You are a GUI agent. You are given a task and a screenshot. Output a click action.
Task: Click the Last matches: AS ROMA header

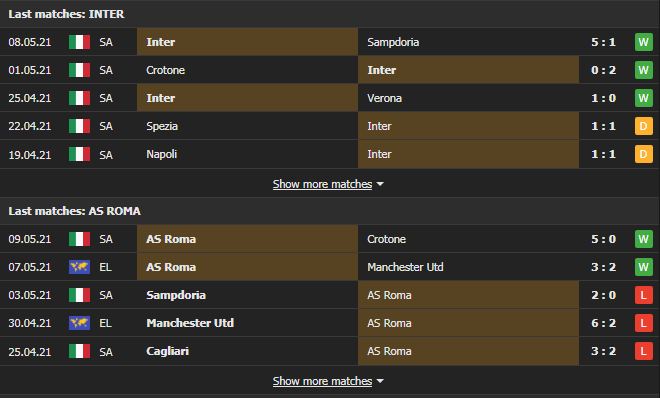(x=75, y=211)
